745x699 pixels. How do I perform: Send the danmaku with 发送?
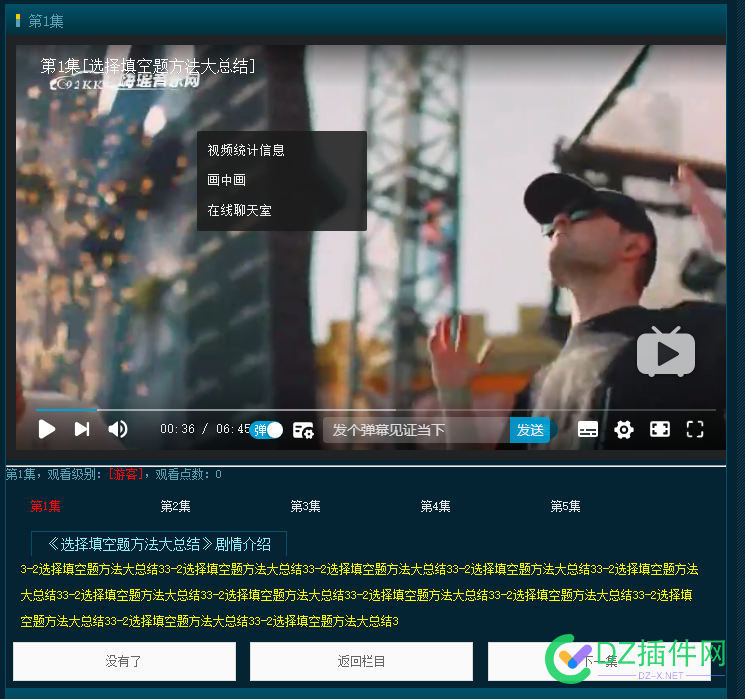[x=530, y=430]
